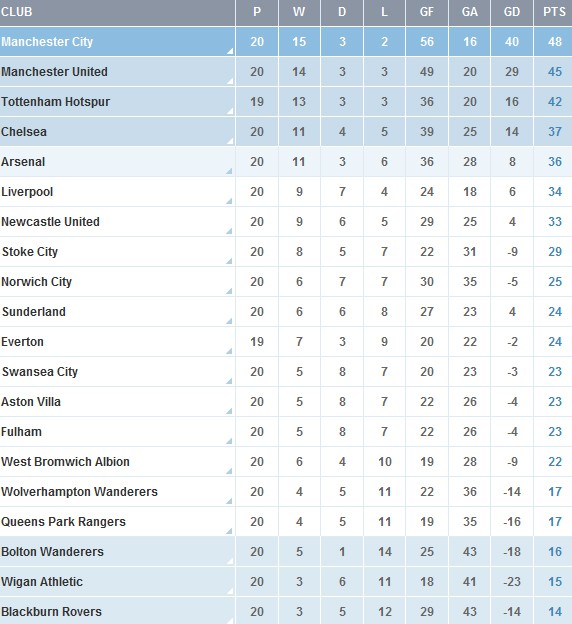Expand the Chelsea row details arrow
Image resolution: width=572 pixels, height=624 pixels.
(230, 141)
